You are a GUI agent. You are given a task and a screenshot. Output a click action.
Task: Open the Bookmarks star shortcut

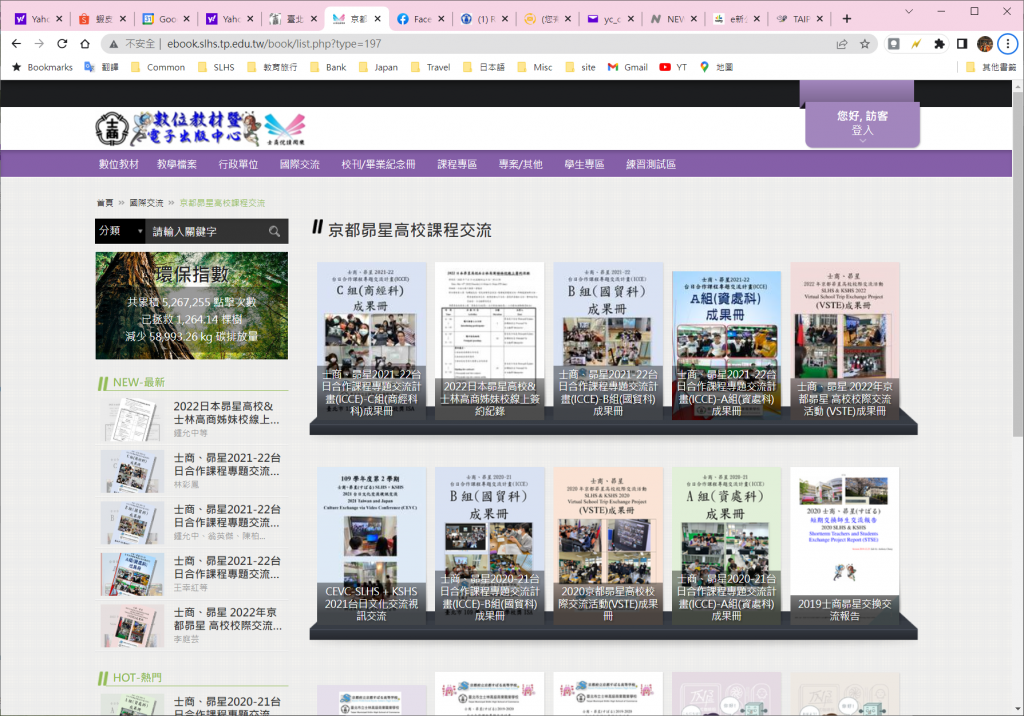tap(42, 67)
